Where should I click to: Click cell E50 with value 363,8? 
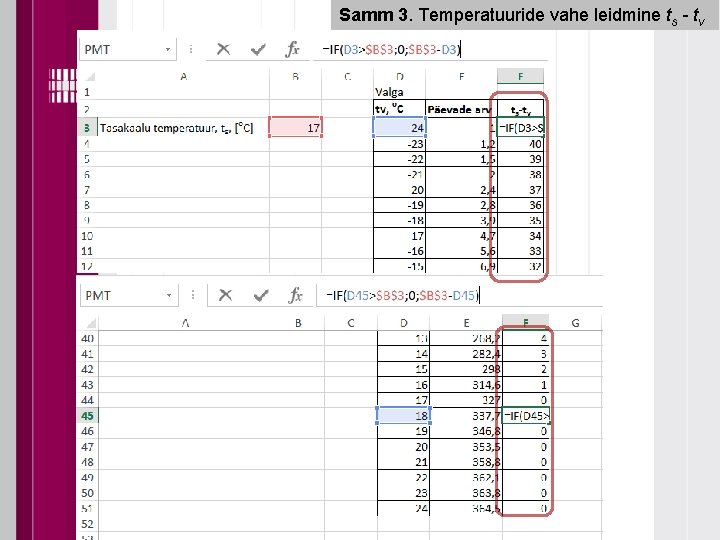pos(466,493)
